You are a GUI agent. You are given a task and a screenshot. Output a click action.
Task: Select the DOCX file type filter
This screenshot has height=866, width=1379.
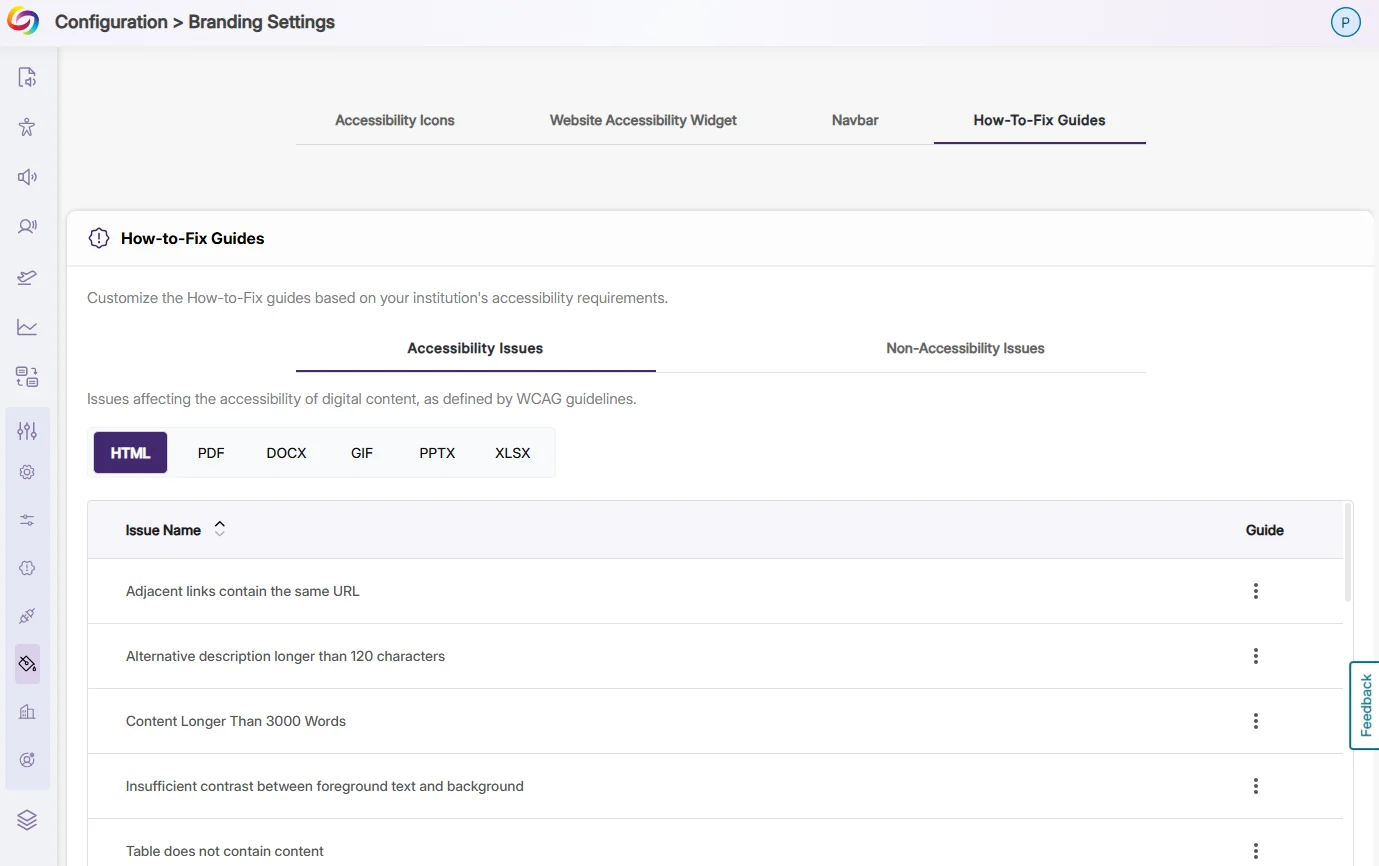click(x=286, y=453)
